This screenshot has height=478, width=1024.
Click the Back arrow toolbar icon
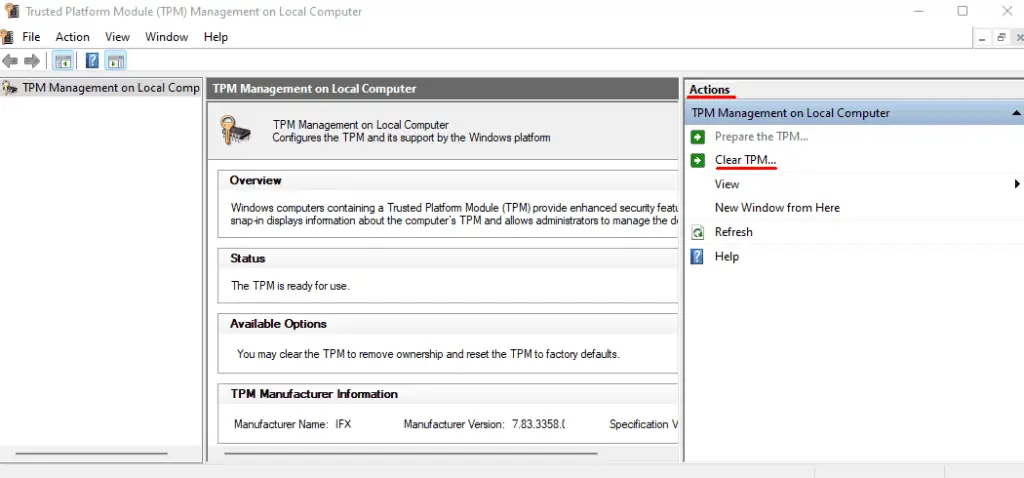[x=10, y=61]
